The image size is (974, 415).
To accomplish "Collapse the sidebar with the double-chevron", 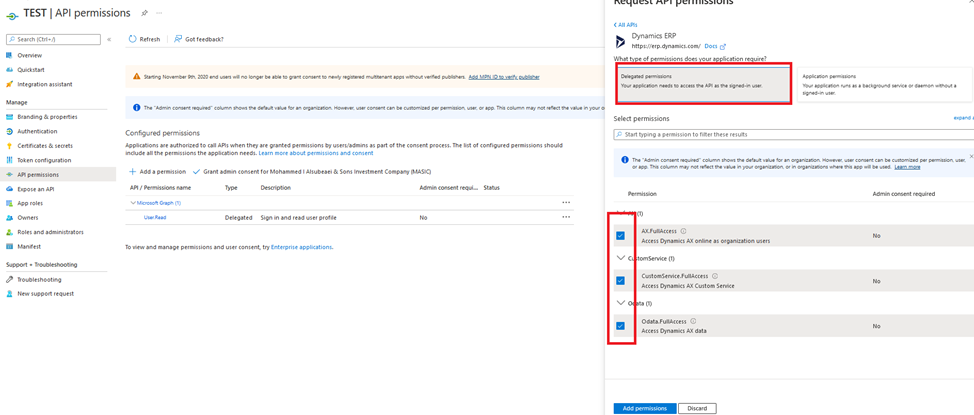I will click(109, 39).
